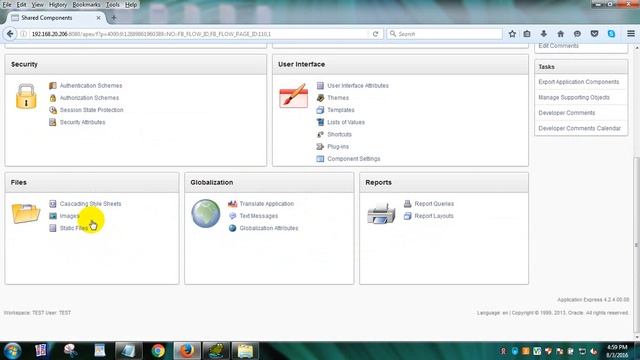Click the Authentication Schemes icon
The image size is (640, 360).
(x=53, y=86)
